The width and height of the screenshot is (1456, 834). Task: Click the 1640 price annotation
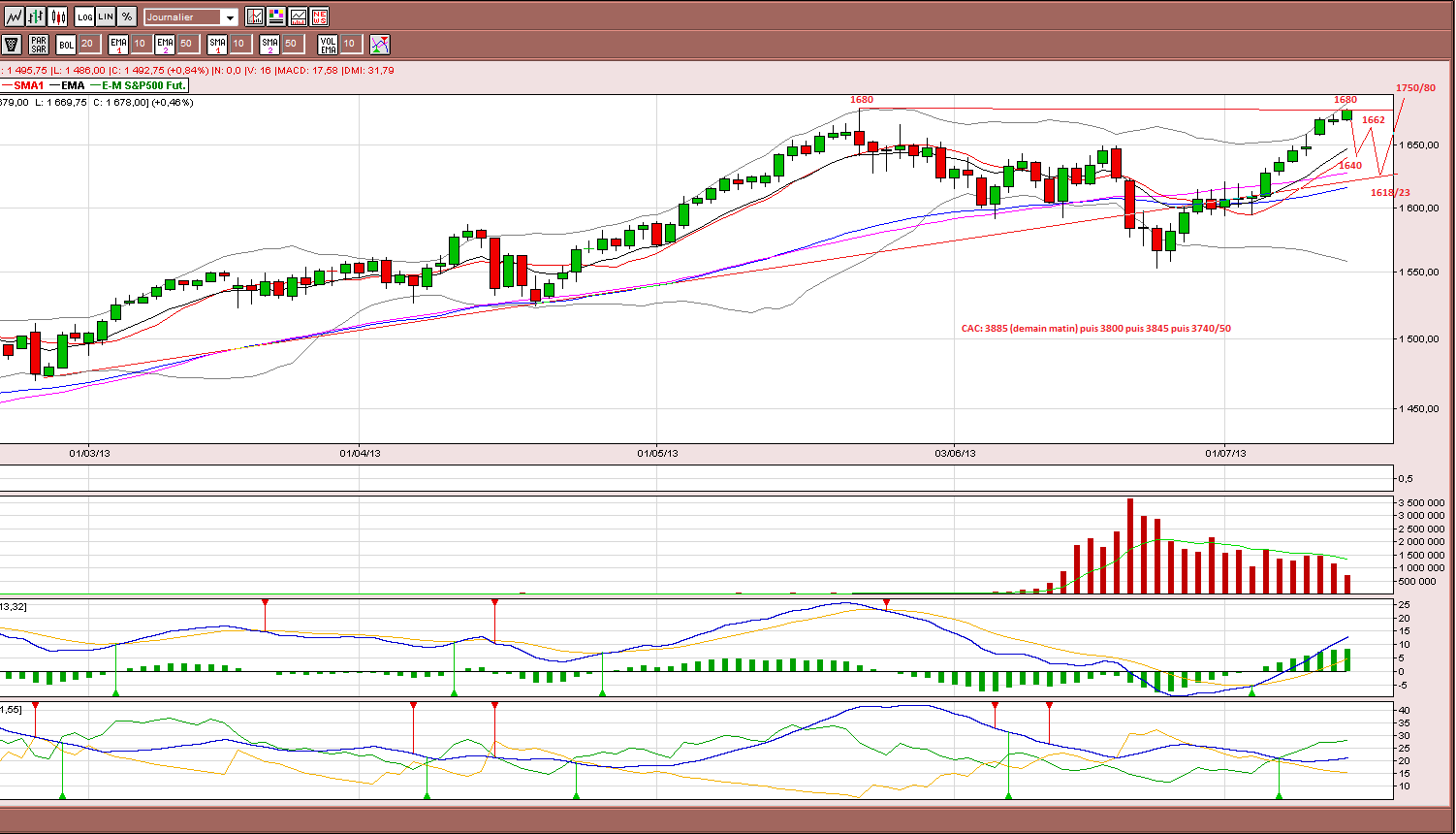tap(1350, 166)
